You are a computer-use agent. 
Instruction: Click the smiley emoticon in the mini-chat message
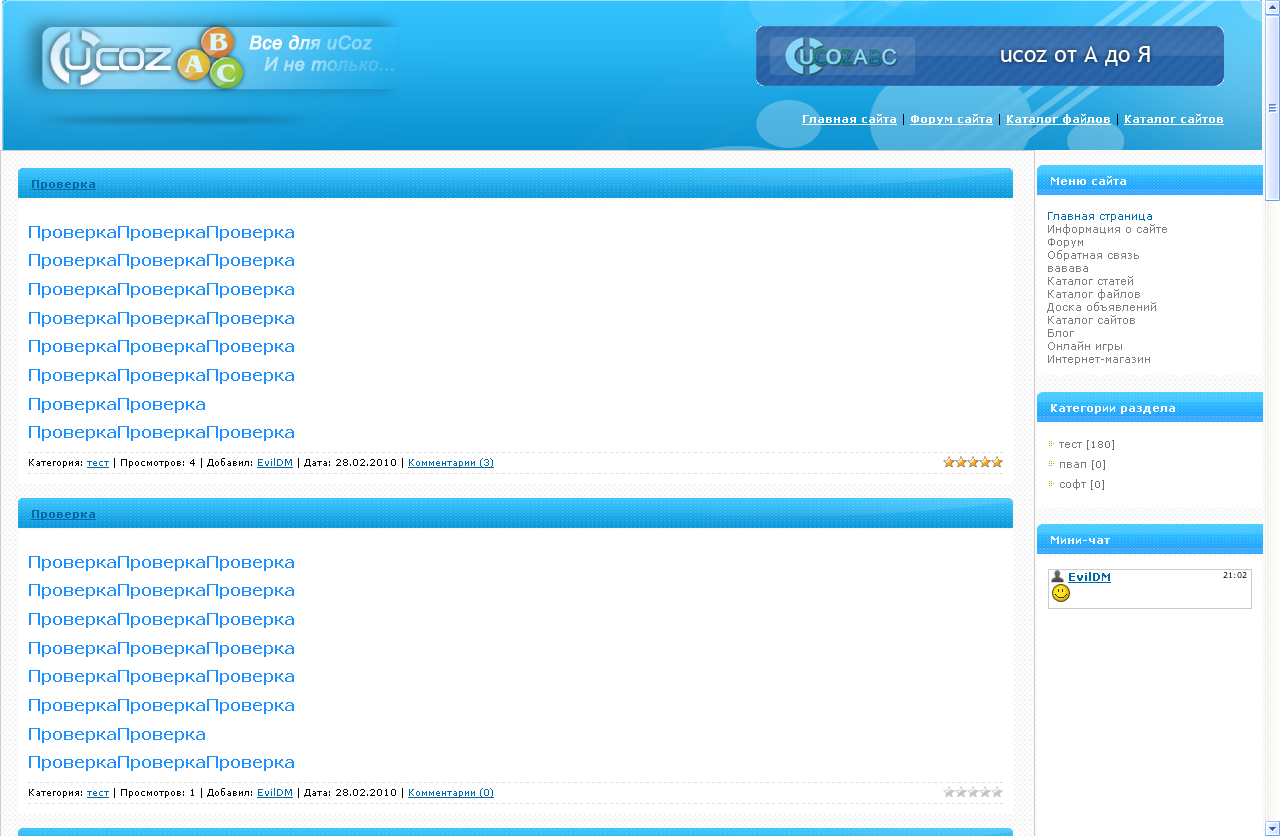click(x=1061, y=592)
